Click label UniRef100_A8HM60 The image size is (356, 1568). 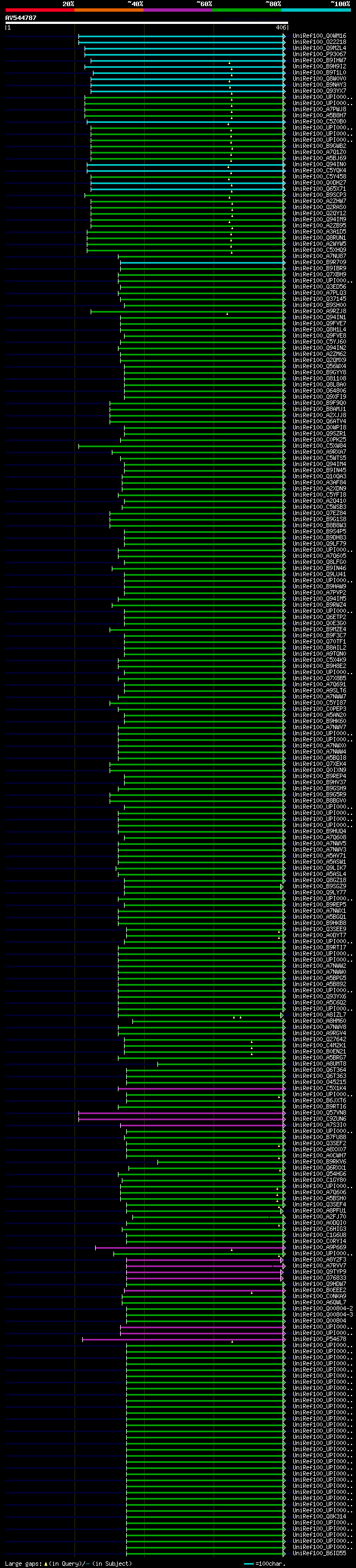tap(319, 1021)
